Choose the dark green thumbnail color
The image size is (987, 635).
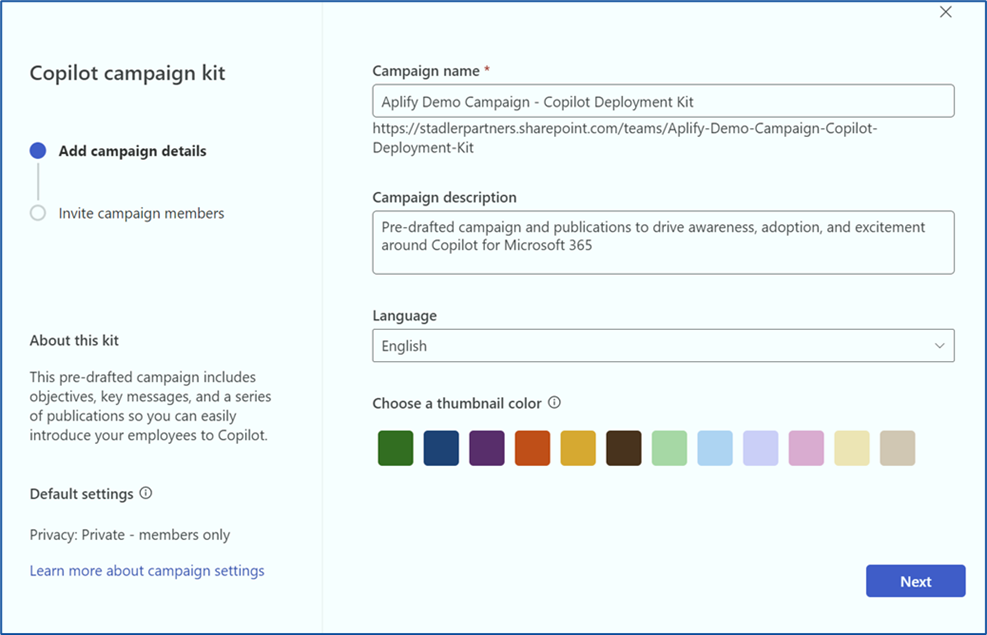pyautogui.click(x=395, y=448)
